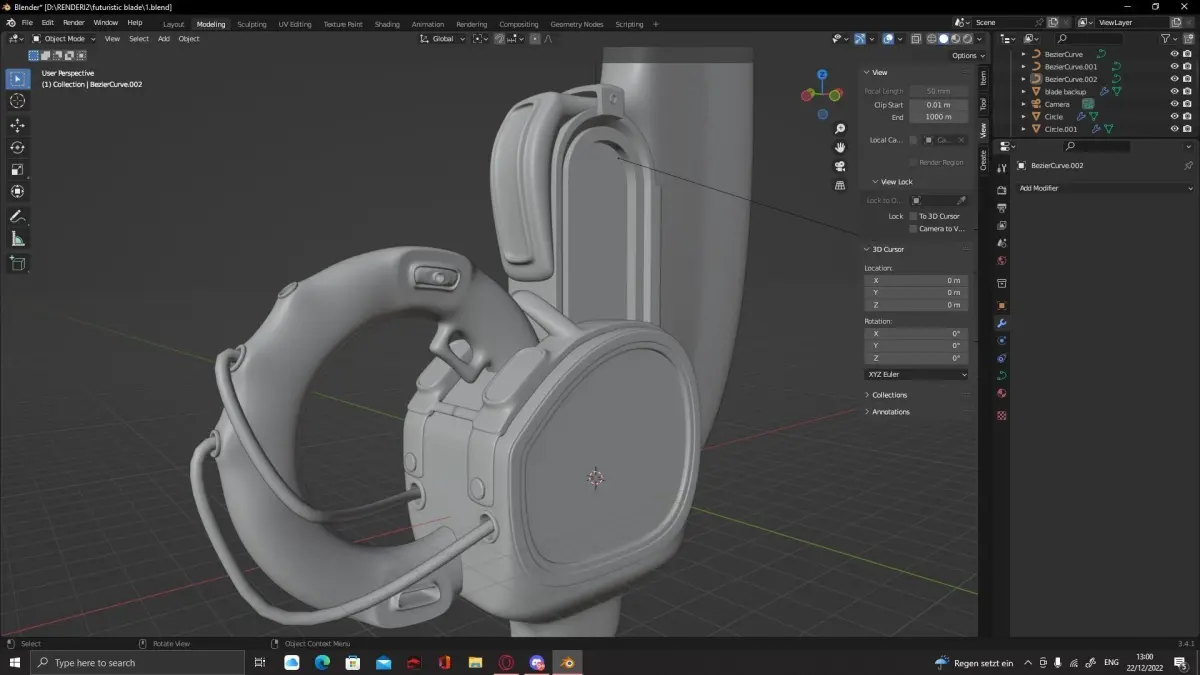Open the File menu
The width and height of the screenshot is (1200, 675).
(26, 22)
